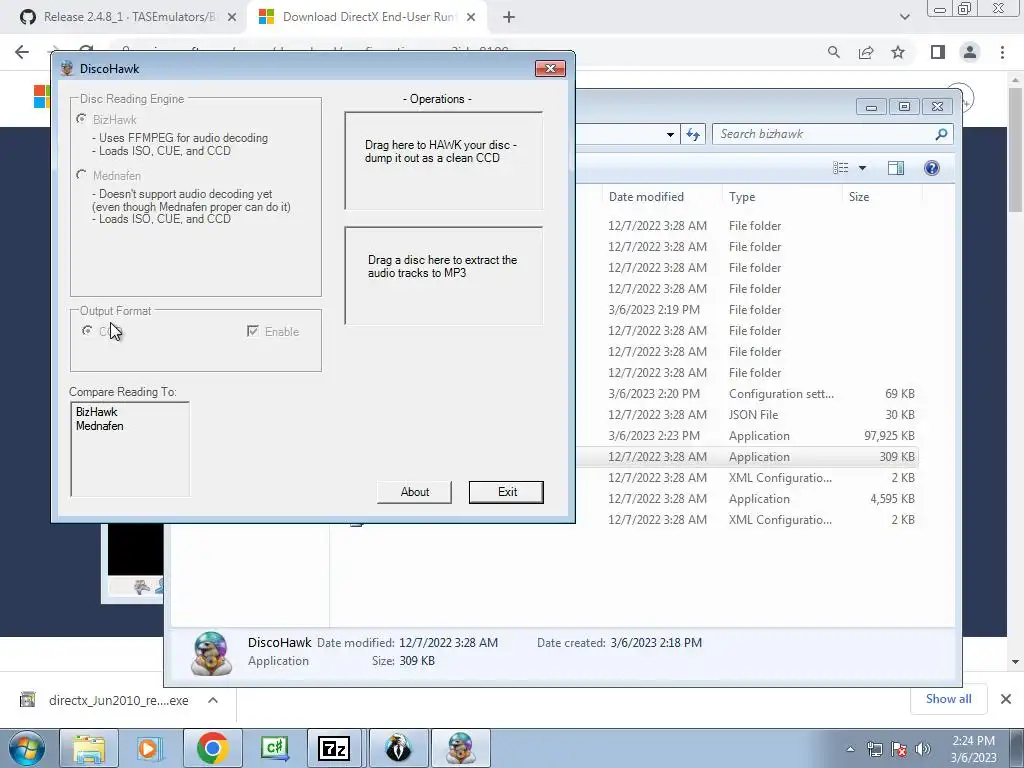
Task: Bookmark this page with the star icon
Action: click(899, 52)
